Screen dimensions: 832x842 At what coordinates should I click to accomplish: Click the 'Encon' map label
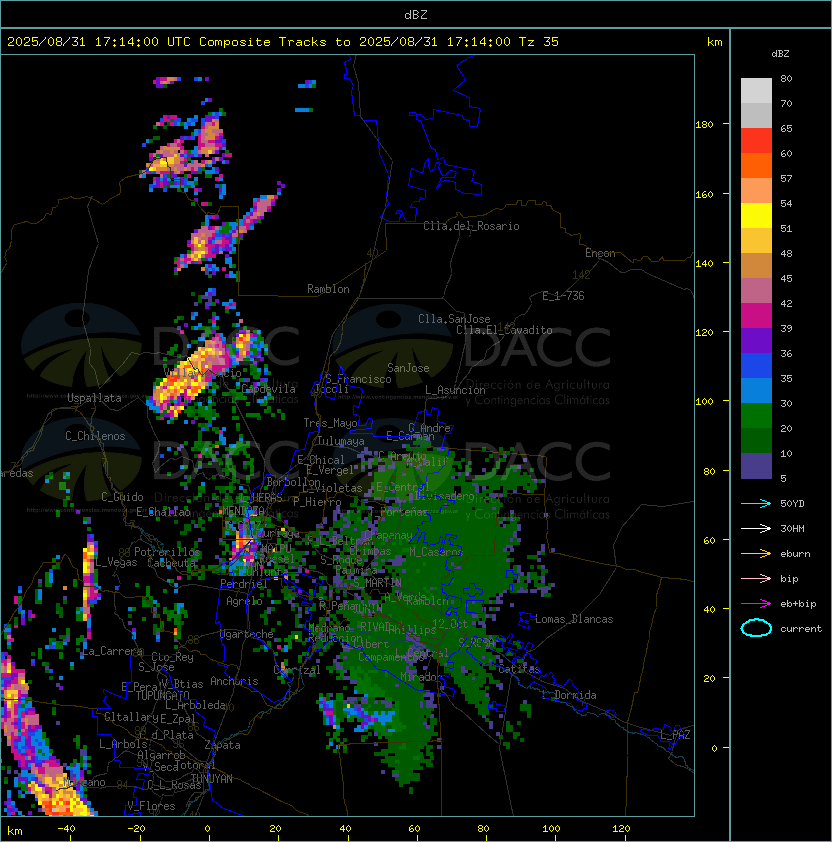600,253
